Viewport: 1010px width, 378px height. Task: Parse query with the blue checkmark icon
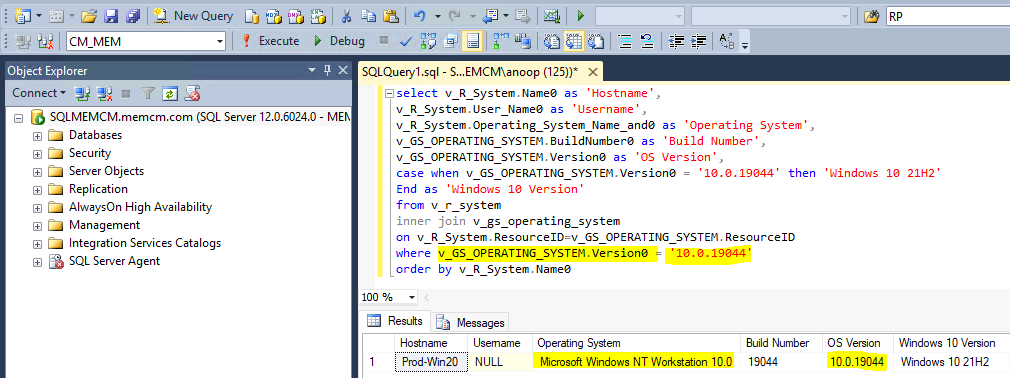point(406,41)
